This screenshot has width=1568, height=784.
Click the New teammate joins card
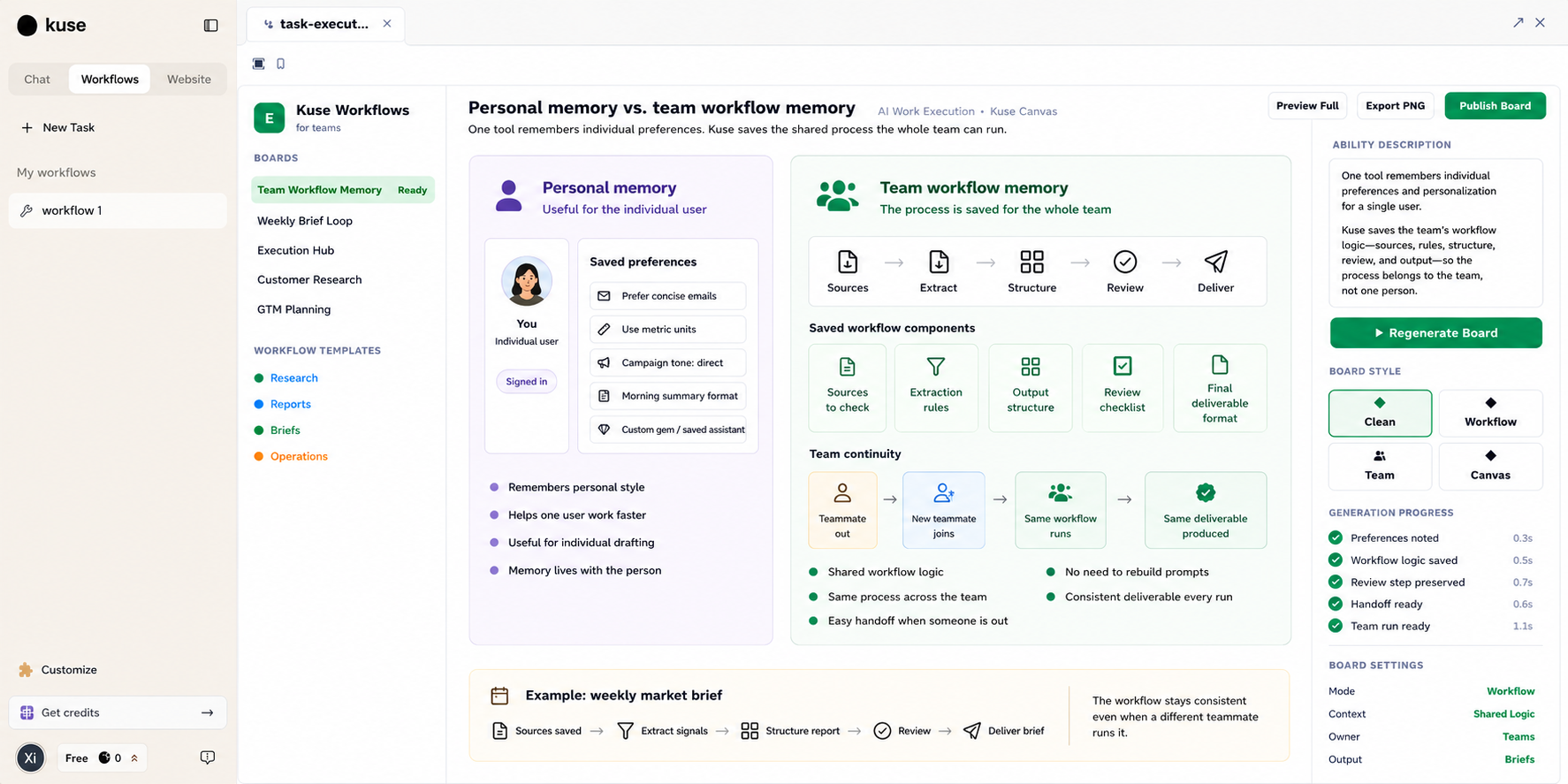pos(944,510)
